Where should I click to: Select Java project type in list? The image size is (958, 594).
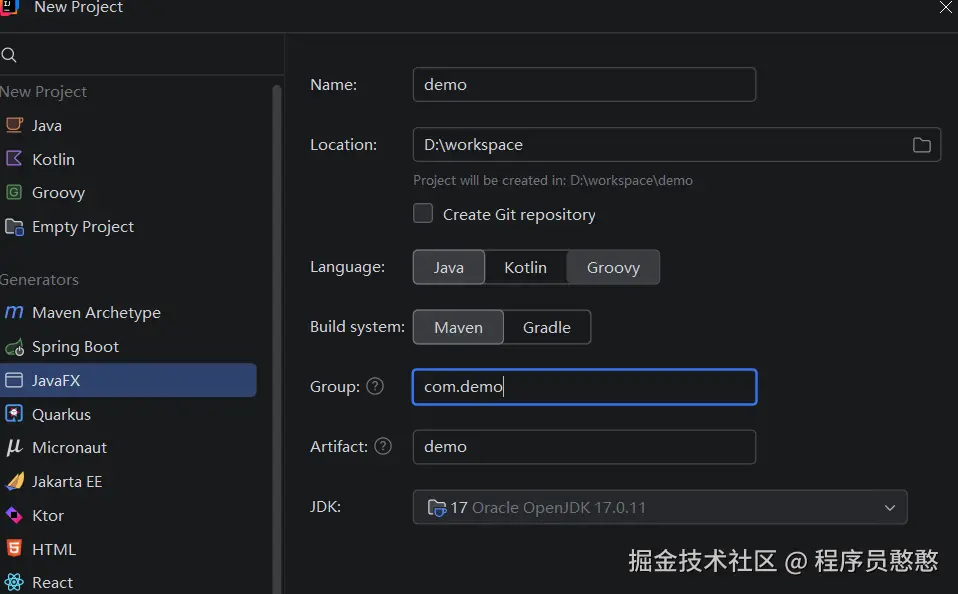(128, 125)
